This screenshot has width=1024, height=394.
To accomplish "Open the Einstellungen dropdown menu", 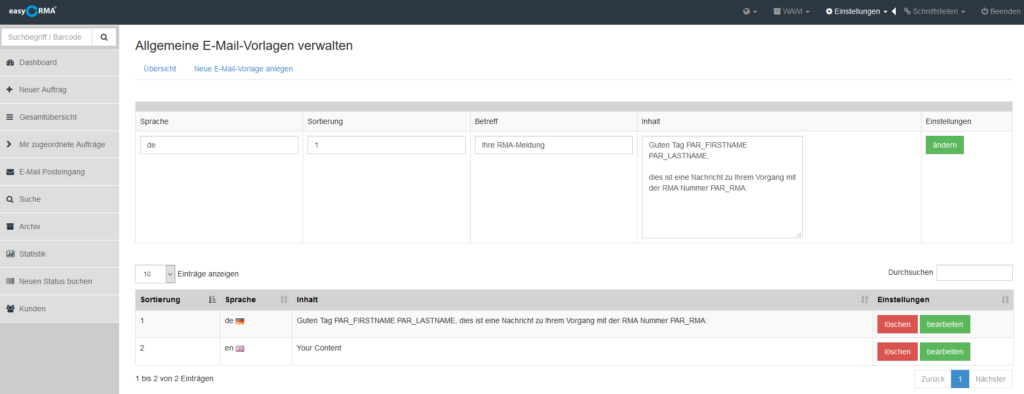I will click(x=856, y=12).
